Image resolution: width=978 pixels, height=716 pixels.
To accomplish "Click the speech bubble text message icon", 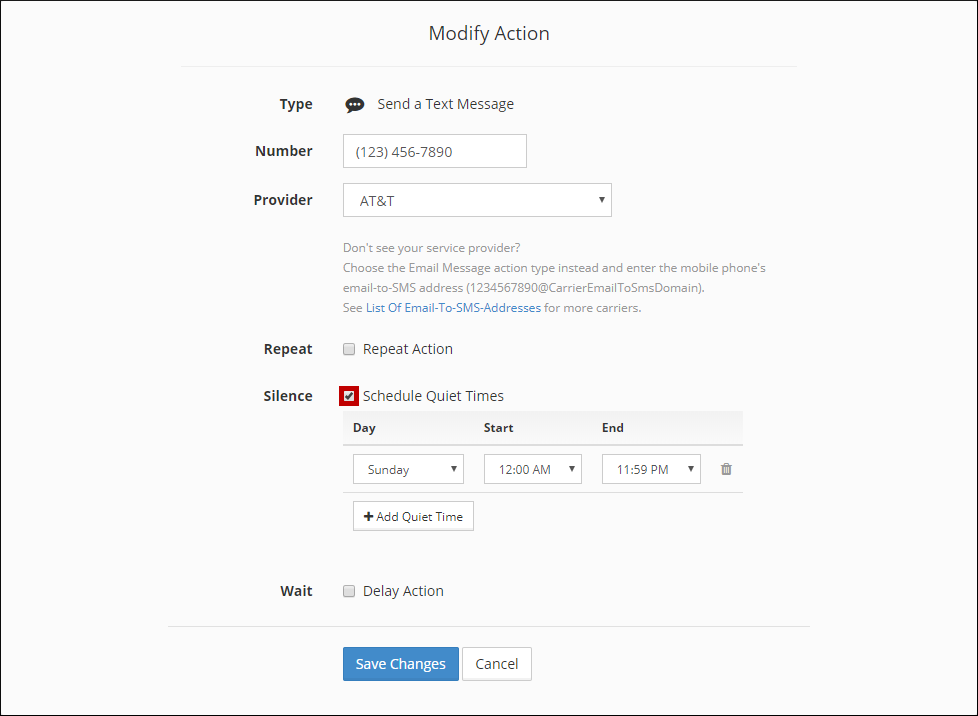I will 354,105.
